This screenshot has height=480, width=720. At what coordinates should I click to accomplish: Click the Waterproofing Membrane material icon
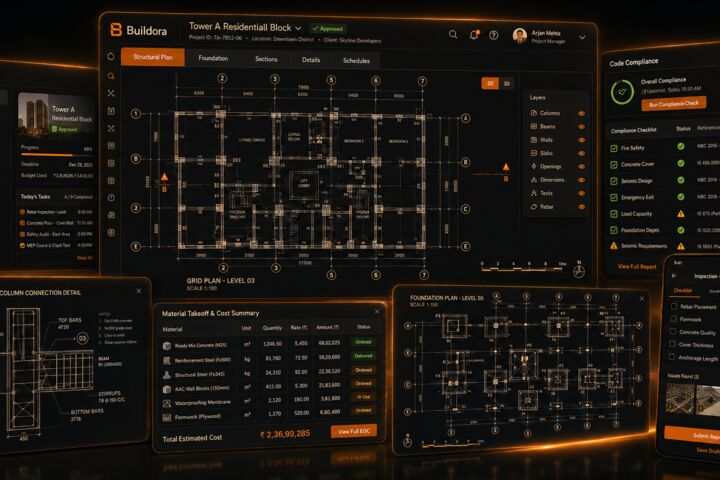point(167,403)
